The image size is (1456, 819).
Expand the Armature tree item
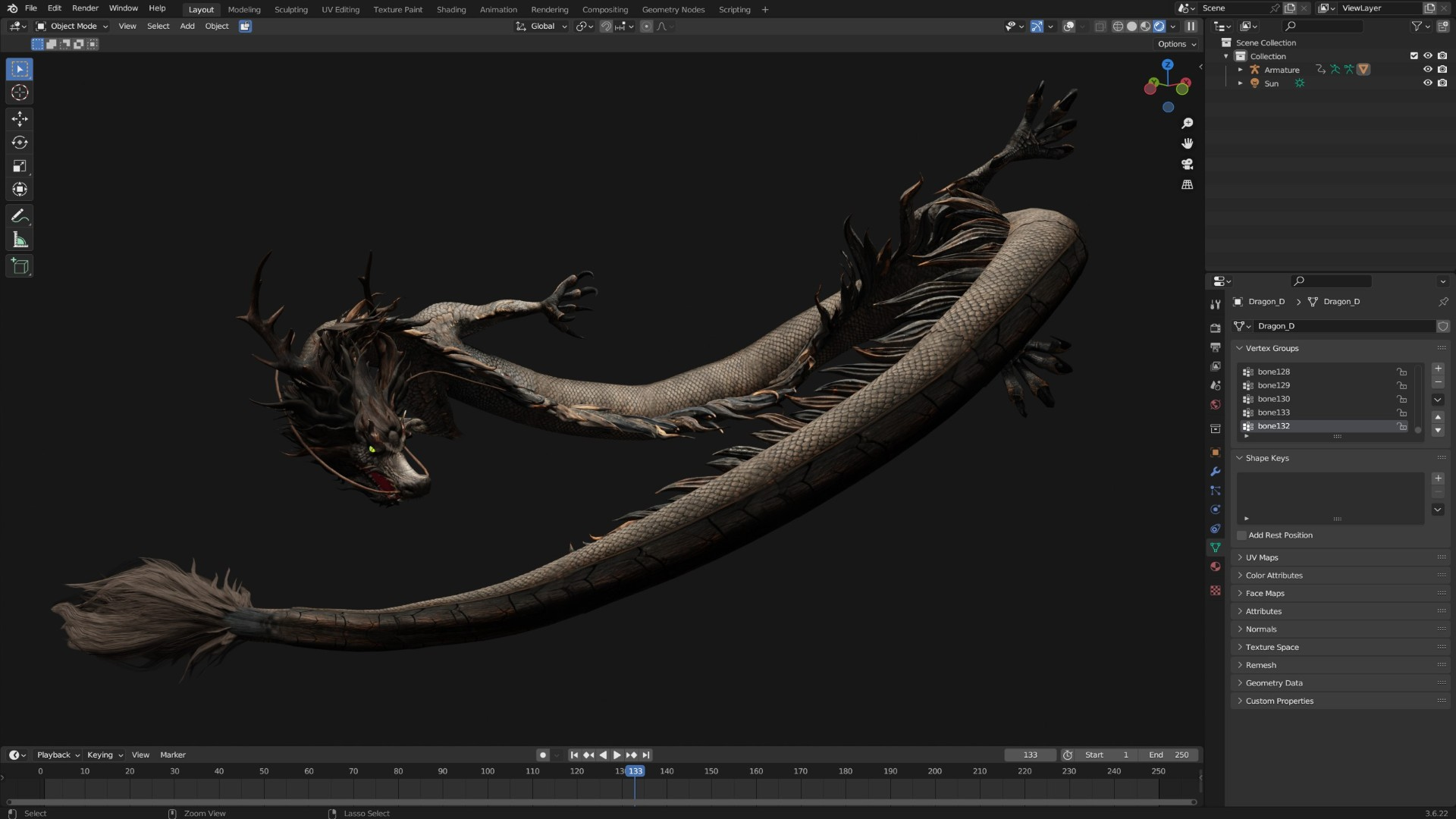pyautogui.click(x=1241, y=70)
